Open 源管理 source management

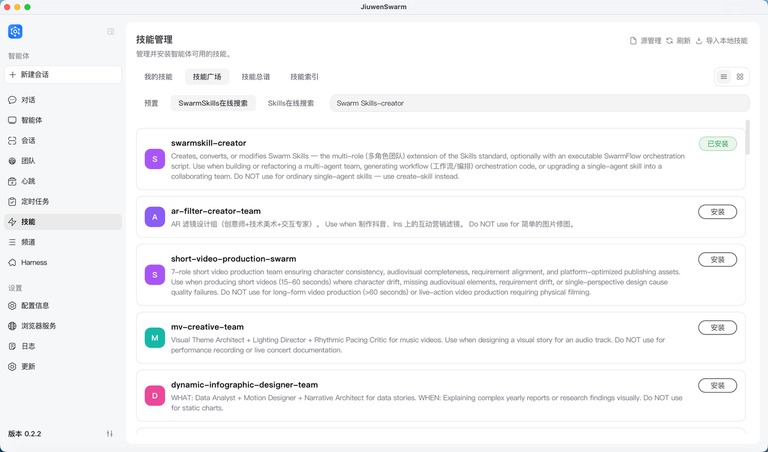646,41
